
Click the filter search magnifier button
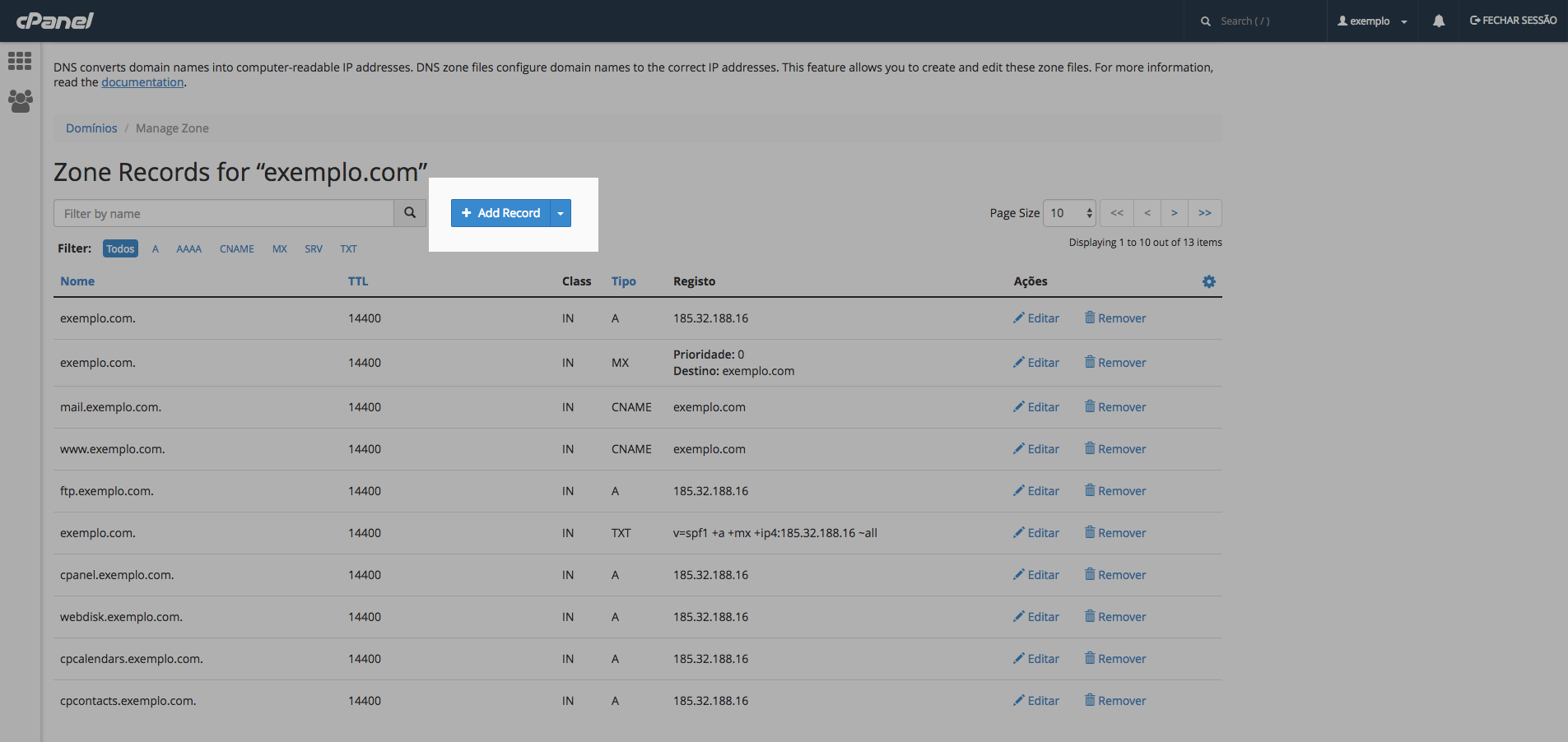coord(409,213)
